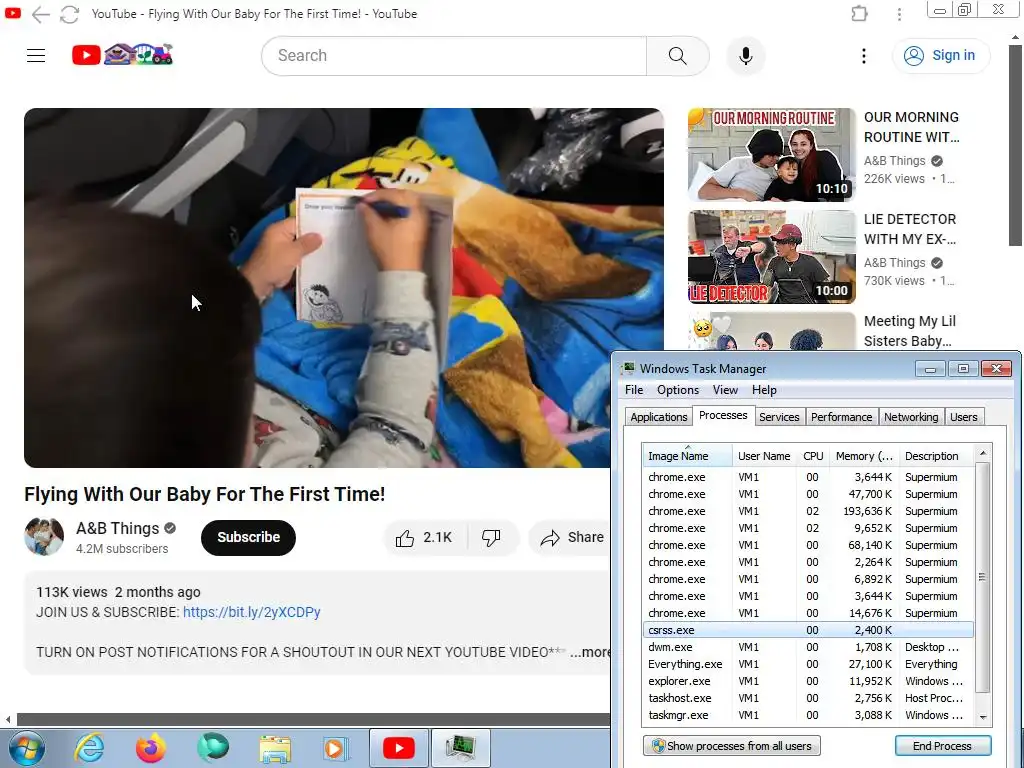This screenshot has height=768, width=1024.
Task: Sort processes by User Name column
Action: 764,456
